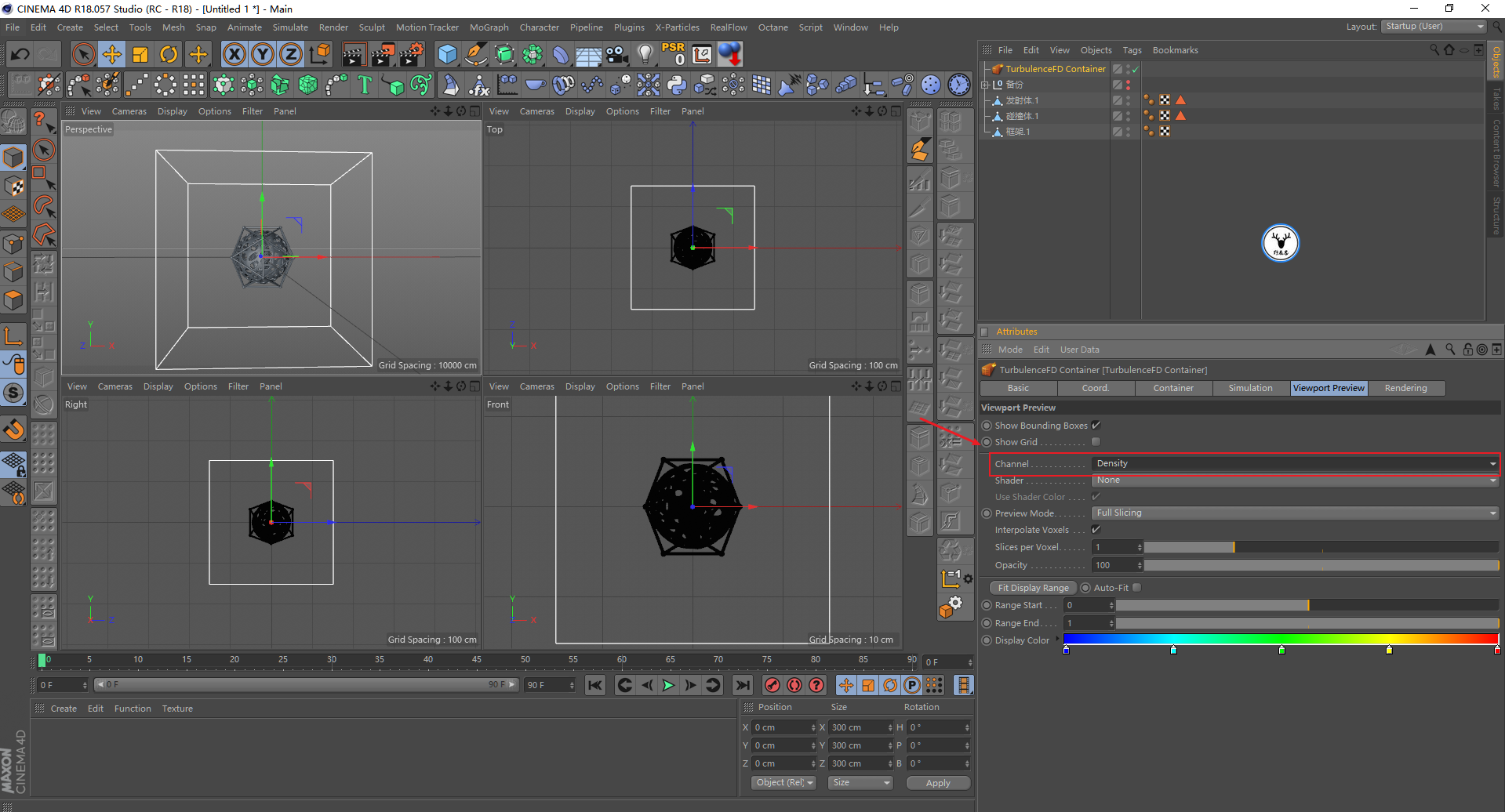Switch to the Simulation tab
Image resolution: width=1505 pixels, height=812 pixels.
1250,388
